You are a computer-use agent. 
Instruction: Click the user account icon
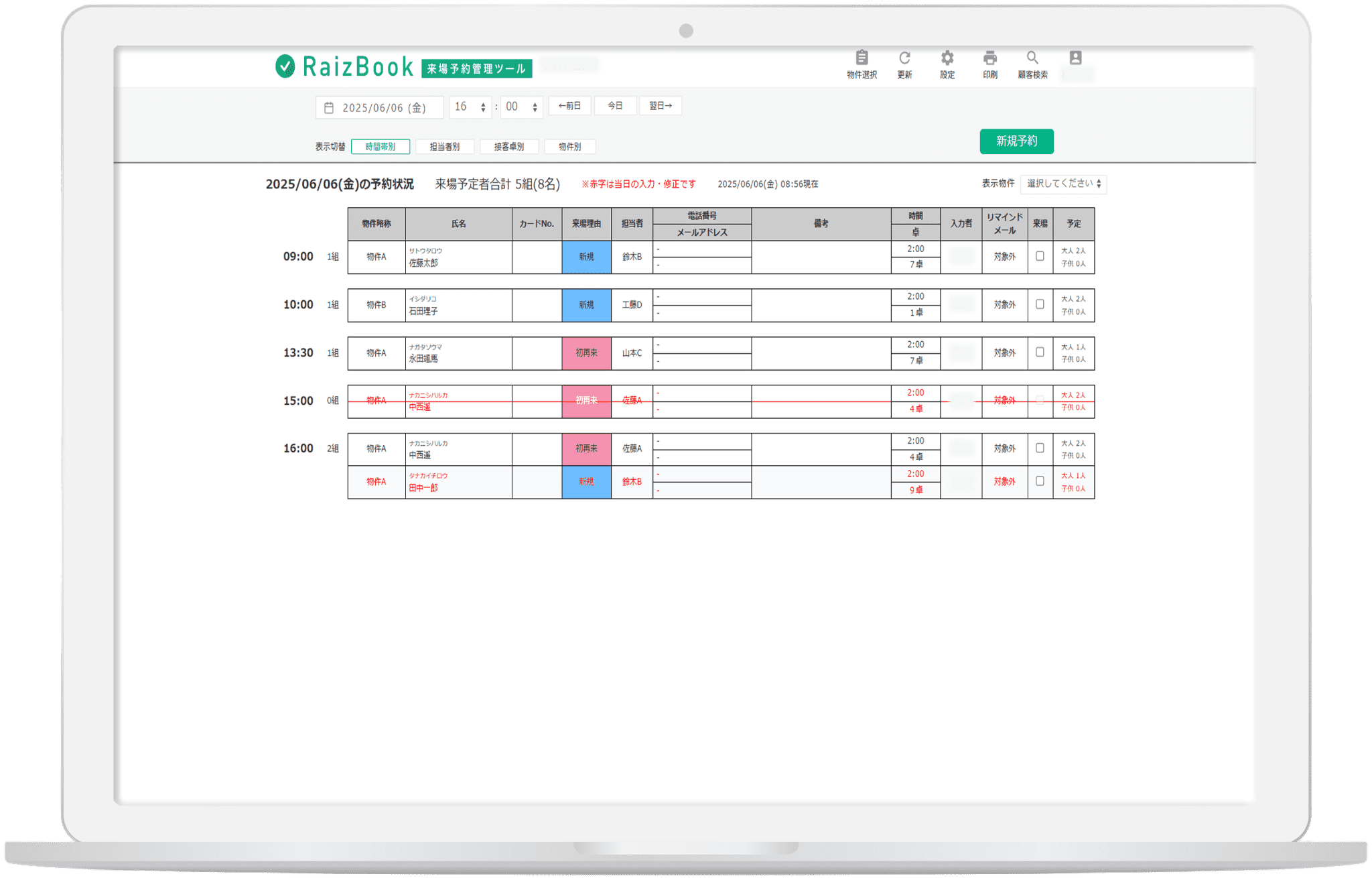point(1075,58)
